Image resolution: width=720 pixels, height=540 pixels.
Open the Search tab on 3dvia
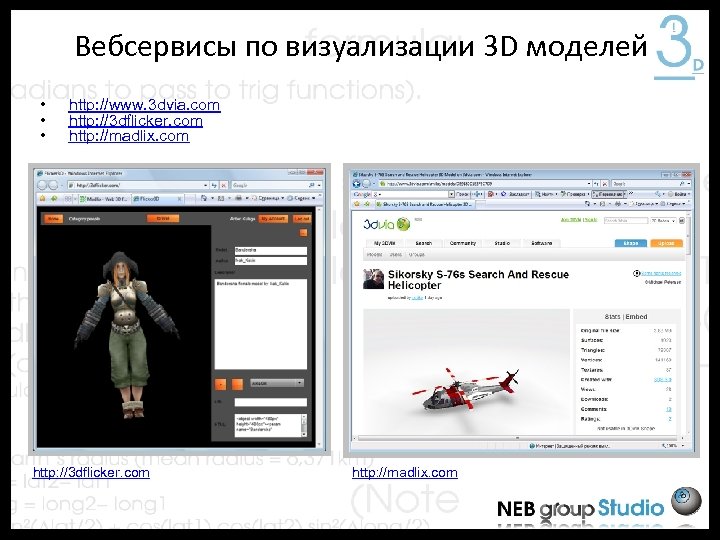pos(423,243)
